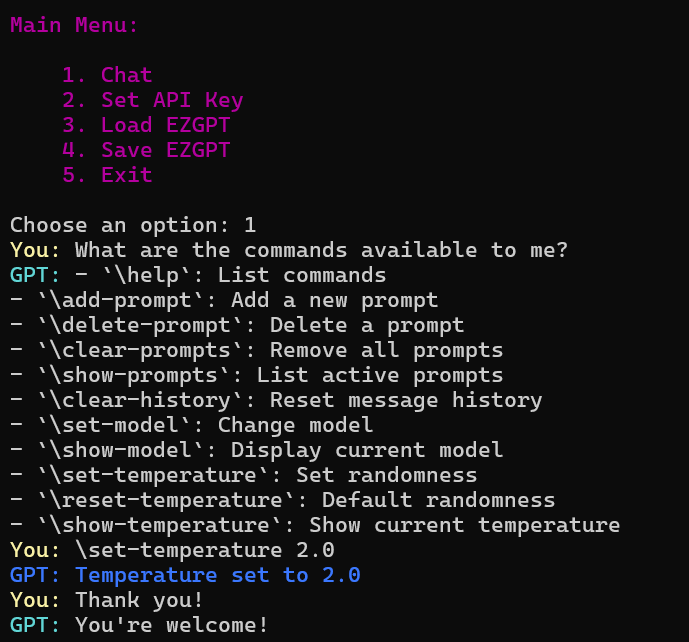This screenshot has width=689, height=642.
Task: Click the '\show-prompts' command entry
Action: [x=257, y=376]
